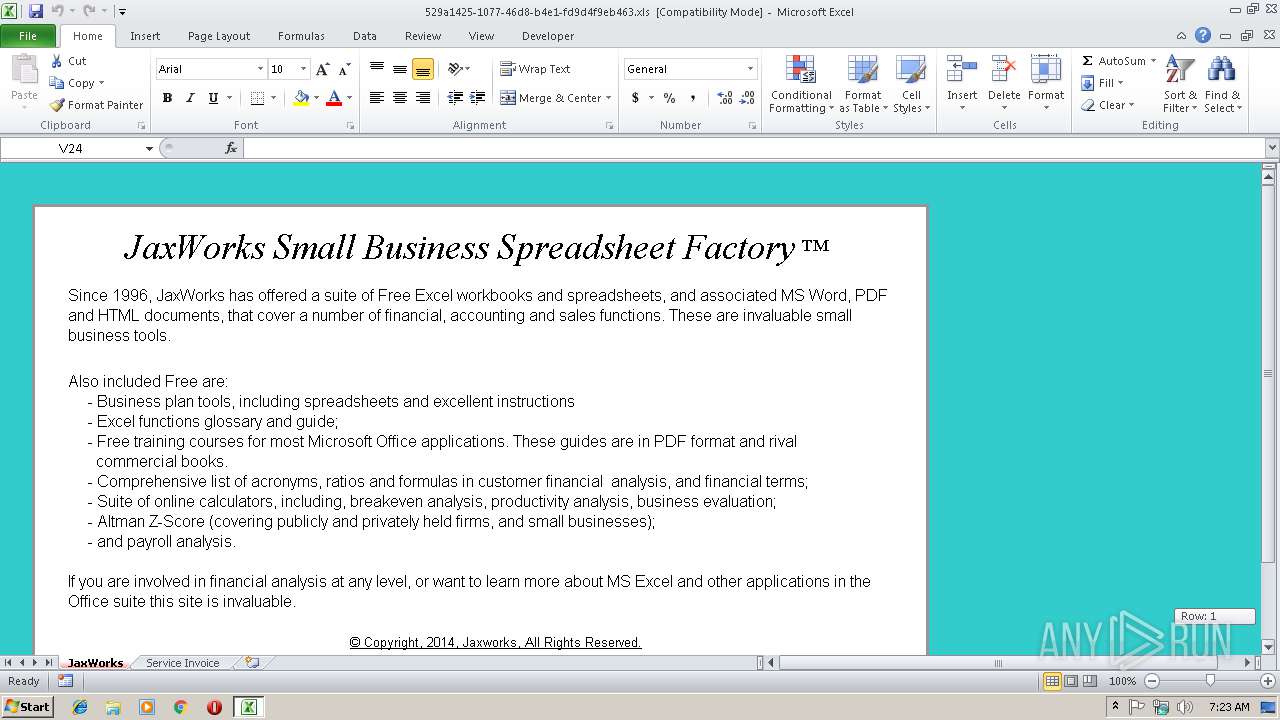The image size is (1280, 720).
Task: Open Internet Explorer from taskbar
Action: [80, 707]
